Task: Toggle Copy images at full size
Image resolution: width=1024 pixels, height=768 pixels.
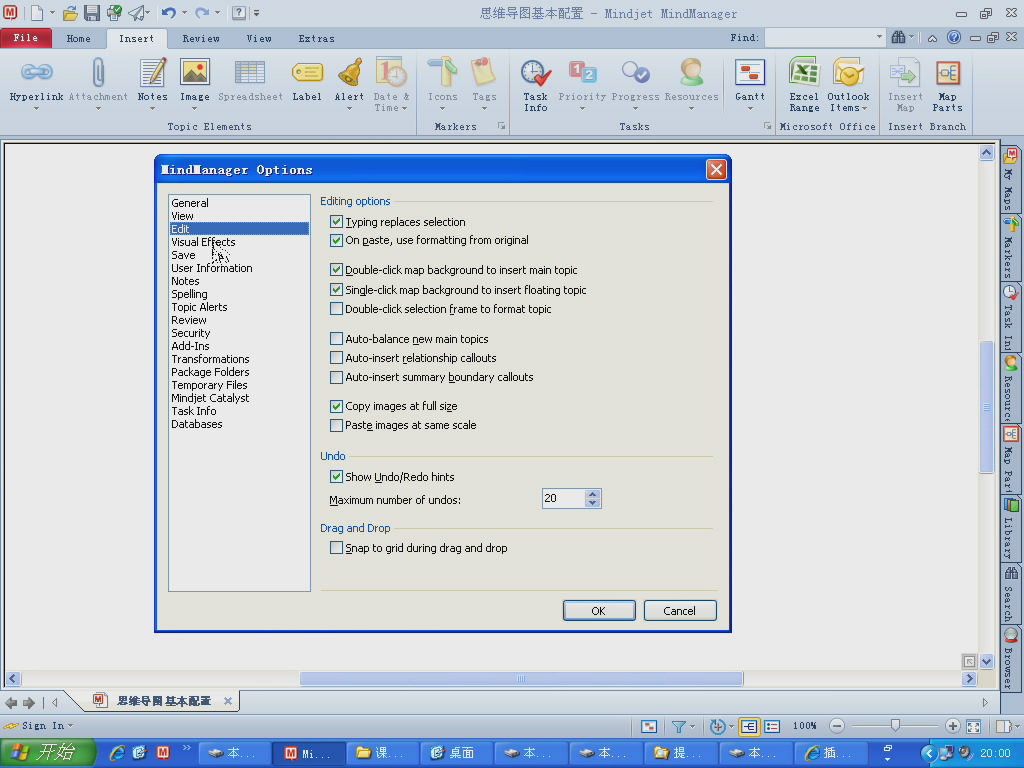Action: [x=336, y=406]
